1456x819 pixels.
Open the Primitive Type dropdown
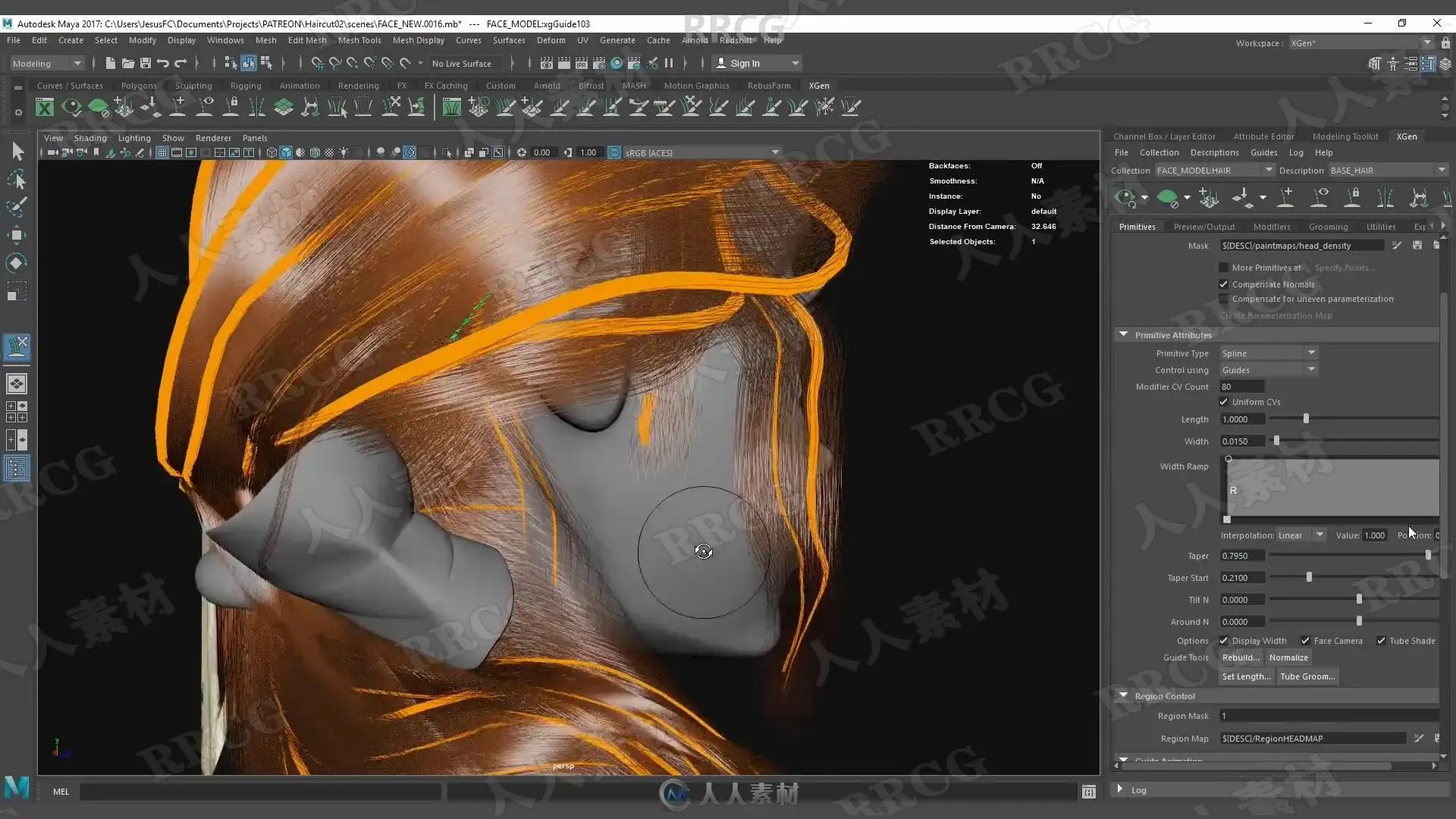click(x=1269, y=353)
